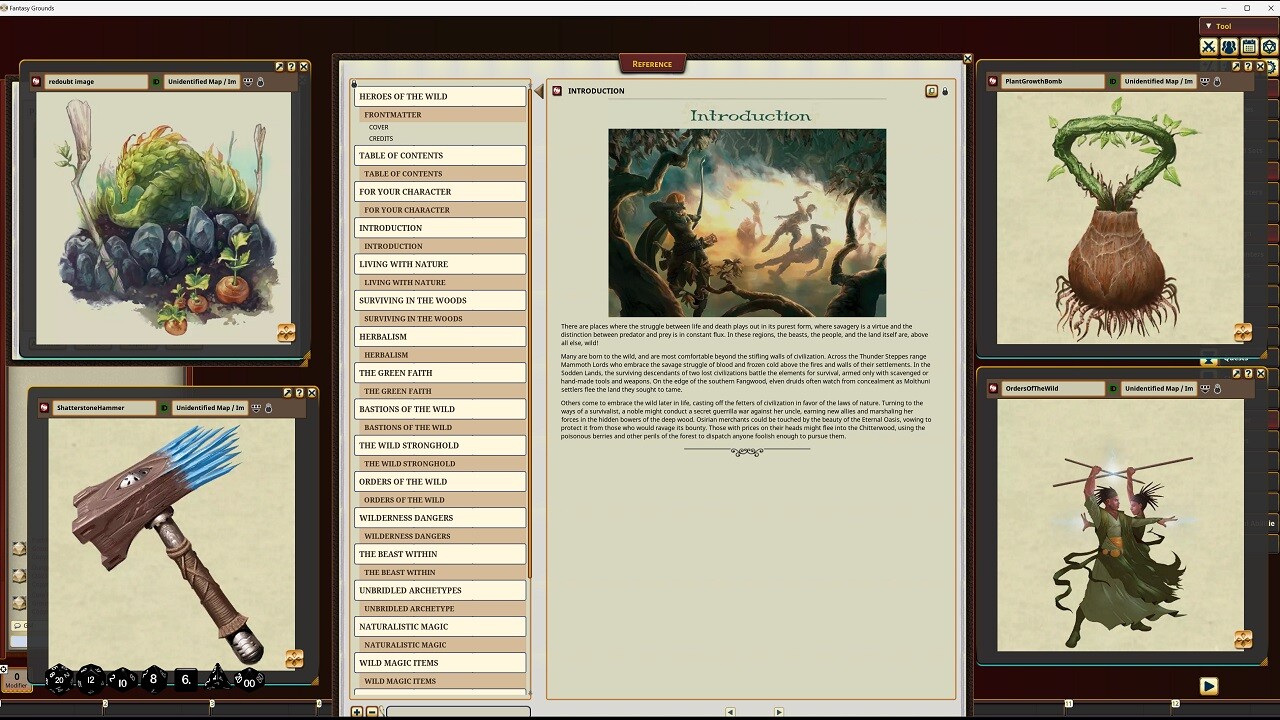1280x720 pixels.
Task: Toggle the lock on the Introduction page
Action: coord(945,91)
